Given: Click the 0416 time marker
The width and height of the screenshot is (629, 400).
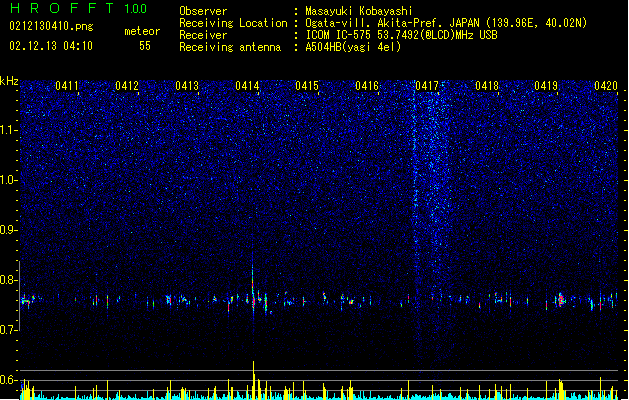Looking at the screenshot, I should point(367,86).
